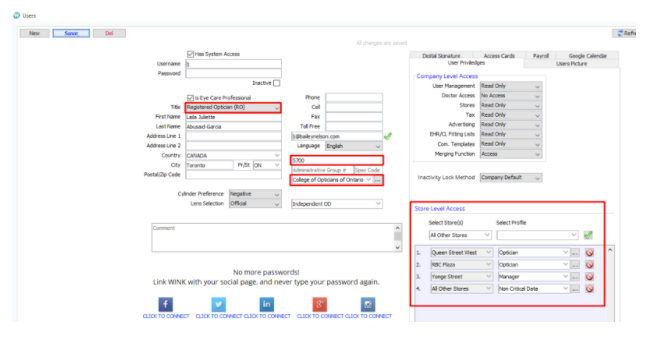
Task: Open Country dropdown showing CANADA
Action: (x=234, y=155)
